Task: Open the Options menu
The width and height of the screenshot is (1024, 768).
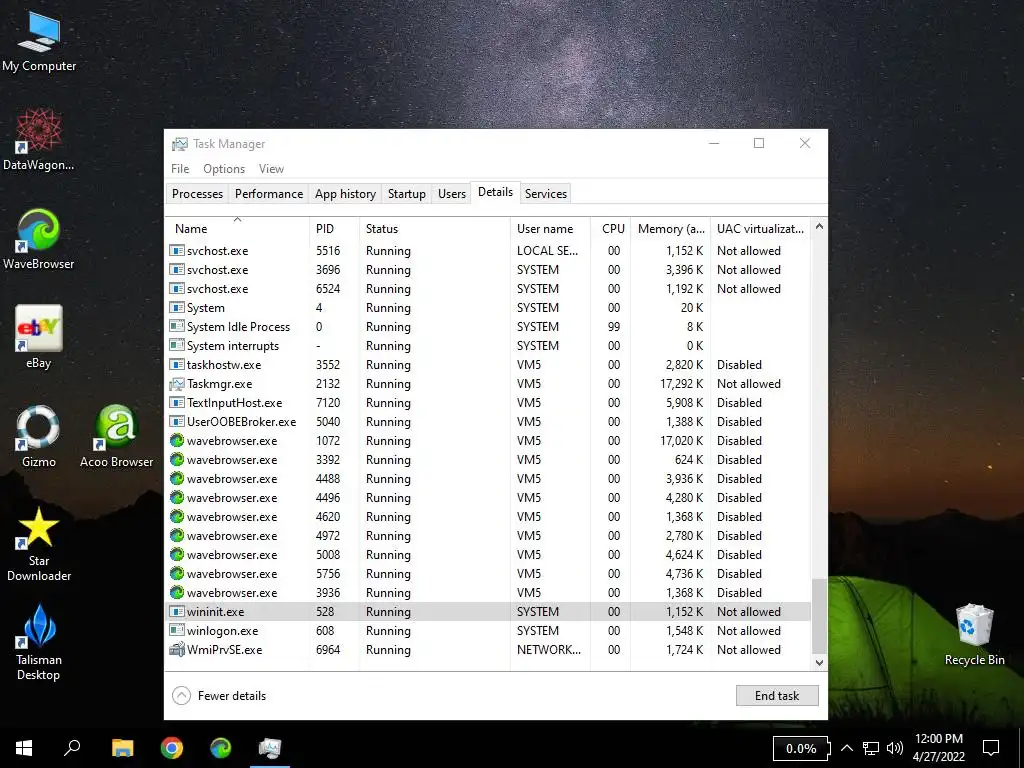Action: click(x=224, y=168)
